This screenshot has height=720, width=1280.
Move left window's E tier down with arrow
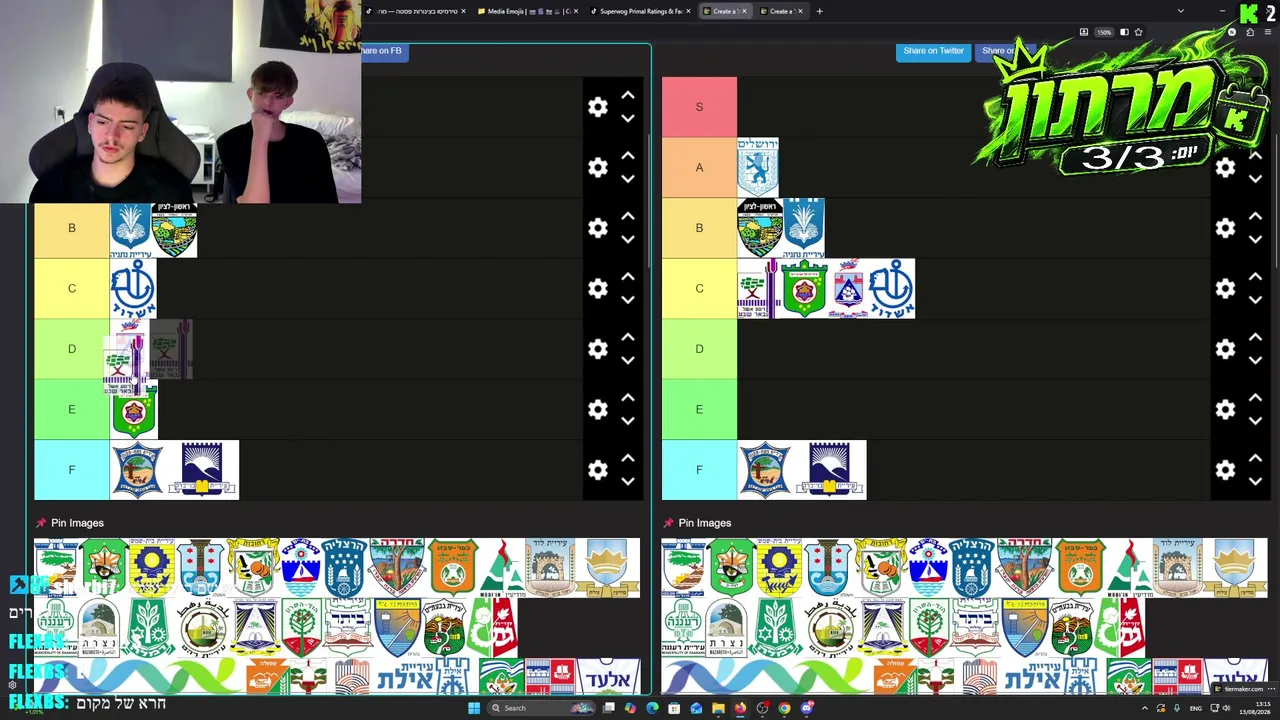click(x=628, y=421)
